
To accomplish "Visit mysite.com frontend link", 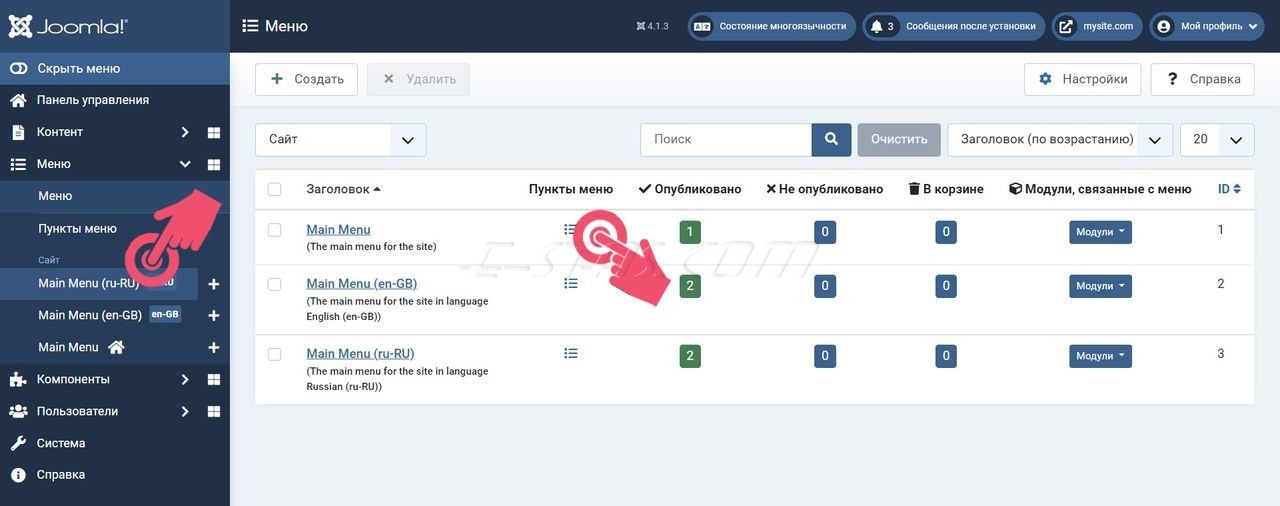I will 1097,26.
